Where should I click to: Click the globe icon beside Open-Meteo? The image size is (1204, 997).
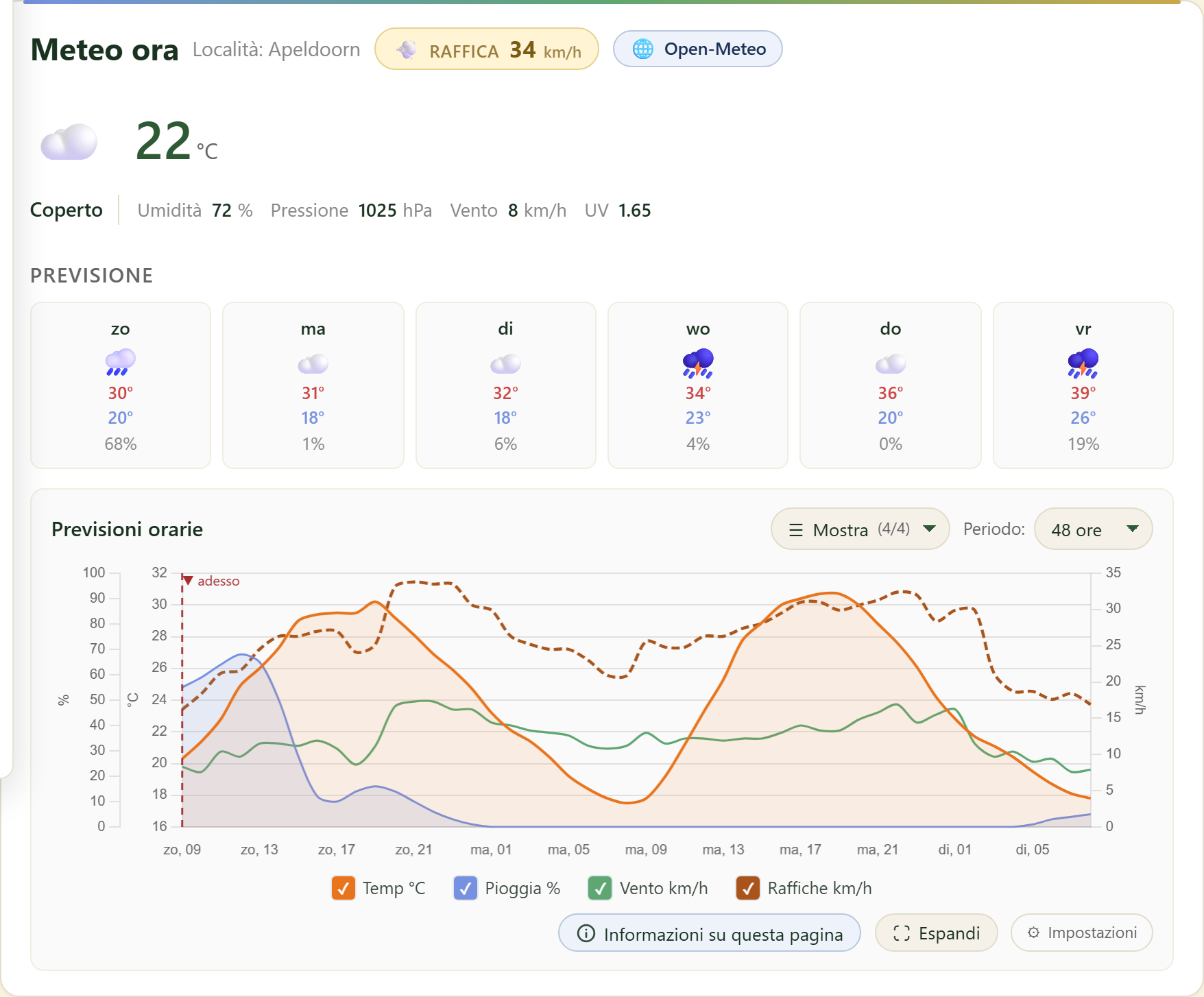coord(643,49)
